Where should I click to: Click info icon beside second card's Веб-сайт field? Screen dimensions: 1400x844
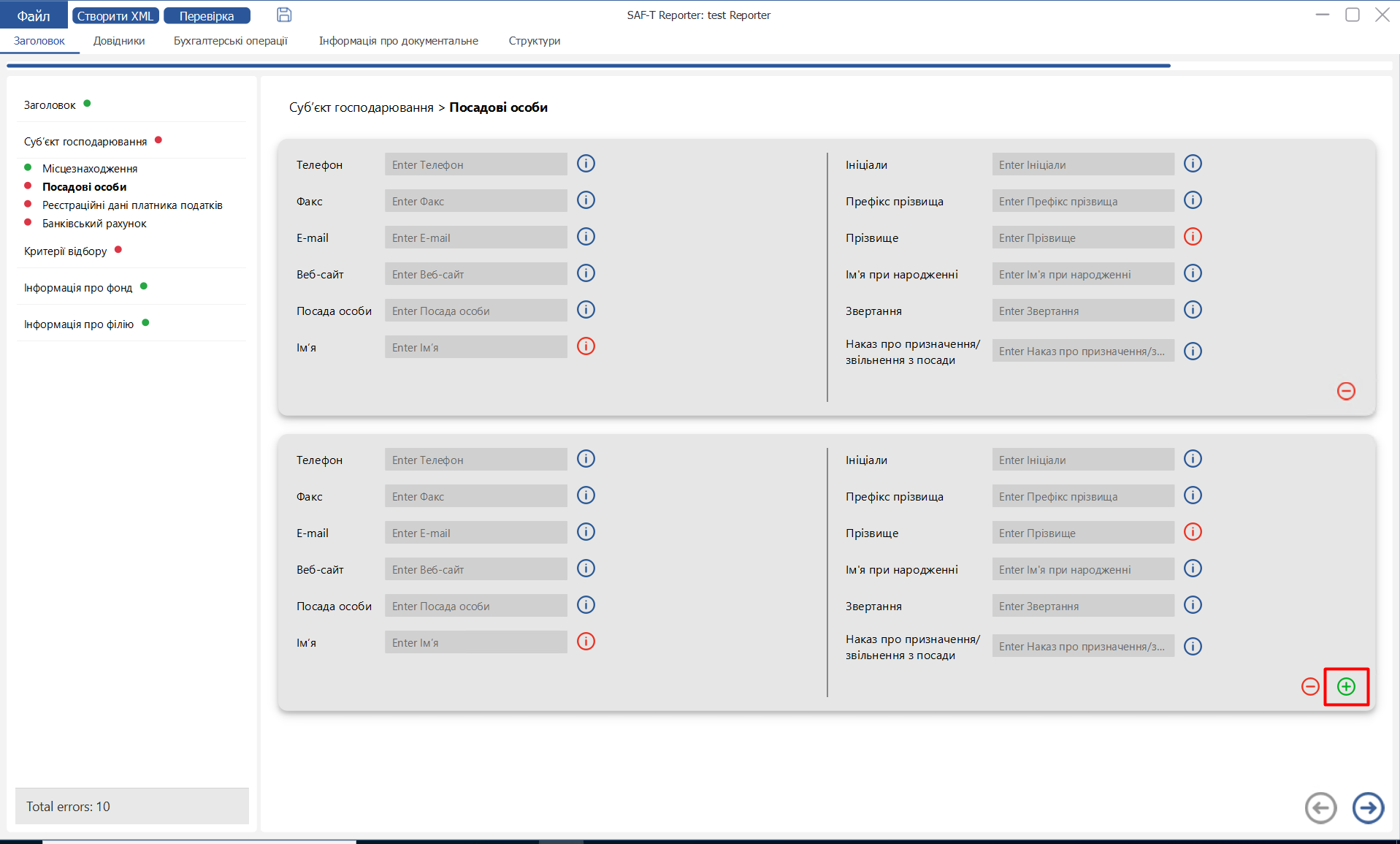tap(586, 569)
